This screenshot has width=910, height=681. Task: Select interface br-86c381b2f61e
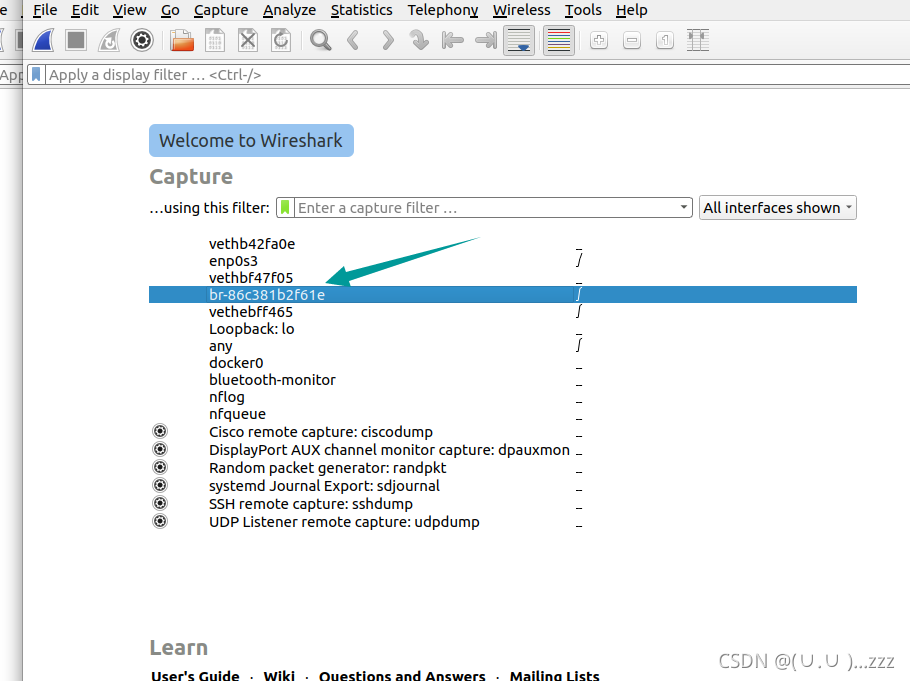(x=503, y=294)
